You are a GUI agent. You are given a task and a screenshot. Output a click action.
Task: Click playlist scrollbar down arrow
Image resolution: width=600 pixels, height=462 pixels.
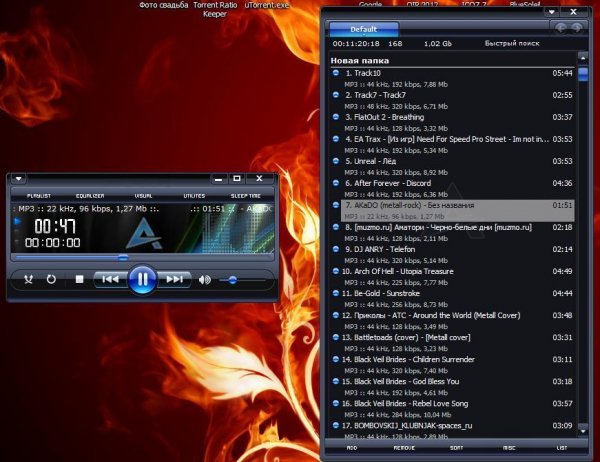[x=583, y=431]
